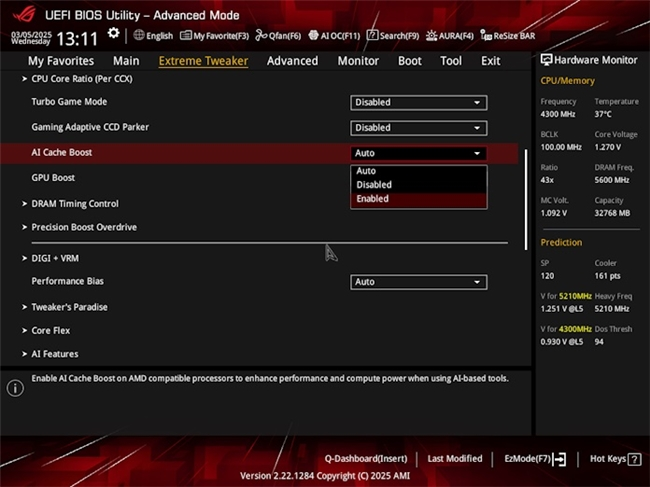Expand the Precision Boost Overdrive submenu
Image resolution: width=650 pixels, height=487 pixels.
[x=84, y=228]
